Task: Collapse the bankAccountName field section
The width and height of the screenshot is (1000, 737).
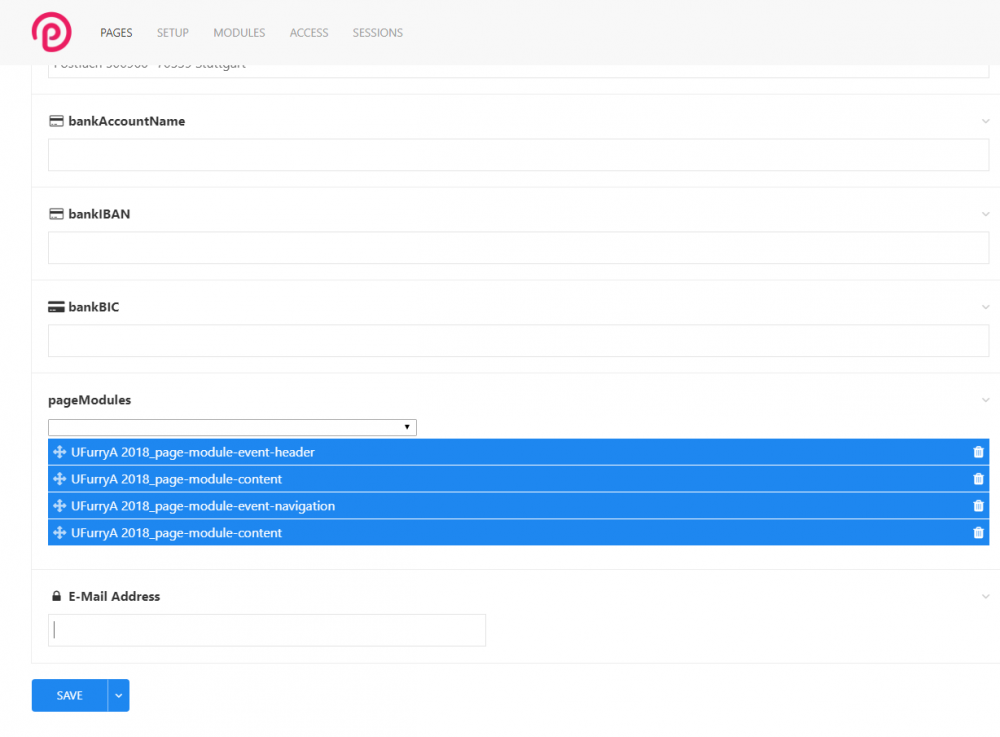Action: [986, 121]
